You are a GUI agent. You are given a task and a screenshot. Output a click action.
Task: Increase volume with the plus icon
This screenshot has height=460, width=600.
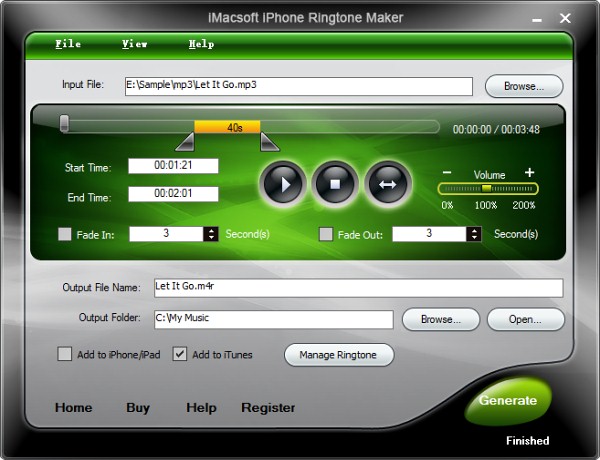[529, 173]
